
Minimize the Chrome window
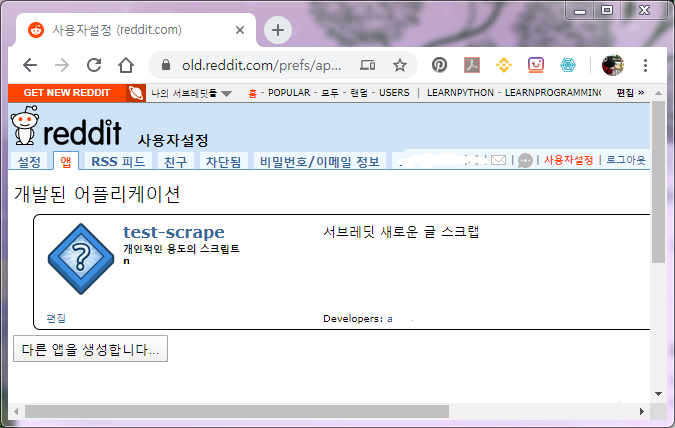coord(580,11)
